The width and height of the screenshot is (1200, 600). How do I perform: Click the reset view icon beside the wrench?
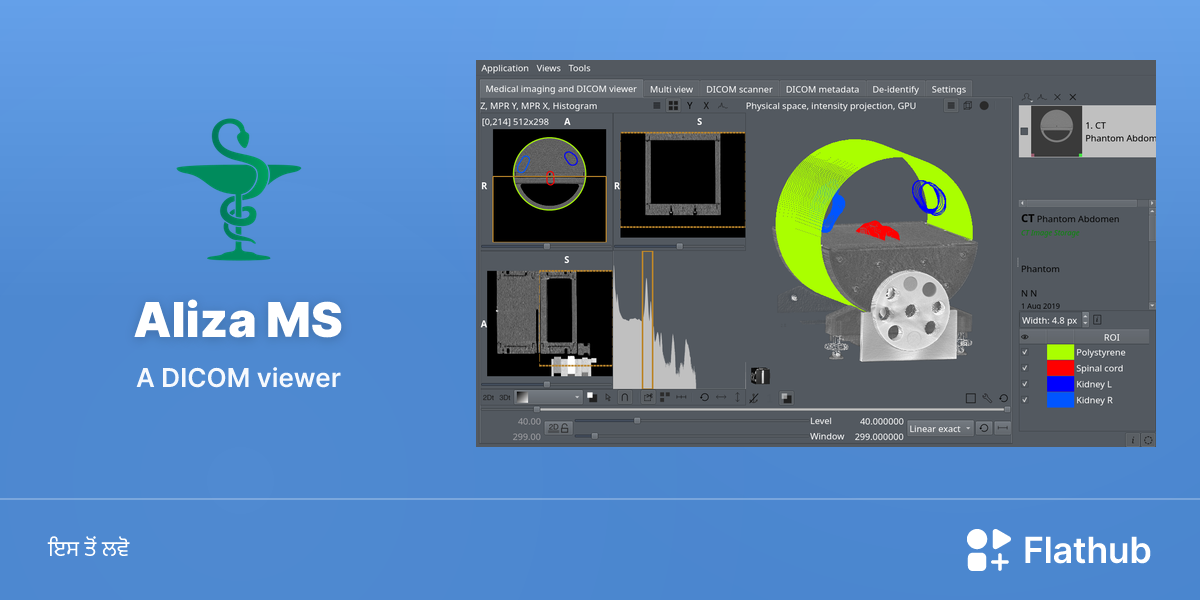click(1003, 398)
